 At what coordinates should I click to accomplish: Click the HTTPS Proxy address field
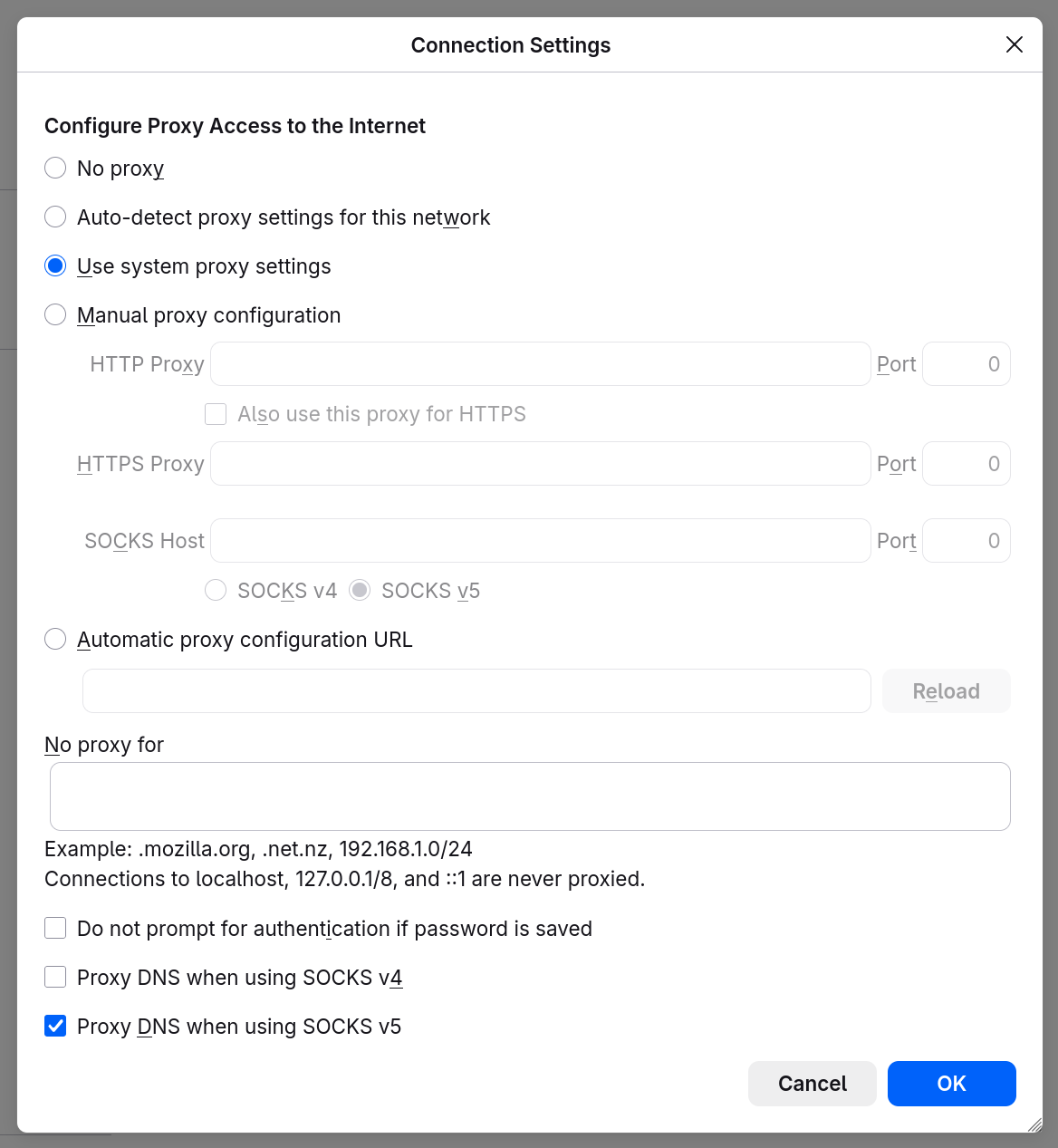540,464
